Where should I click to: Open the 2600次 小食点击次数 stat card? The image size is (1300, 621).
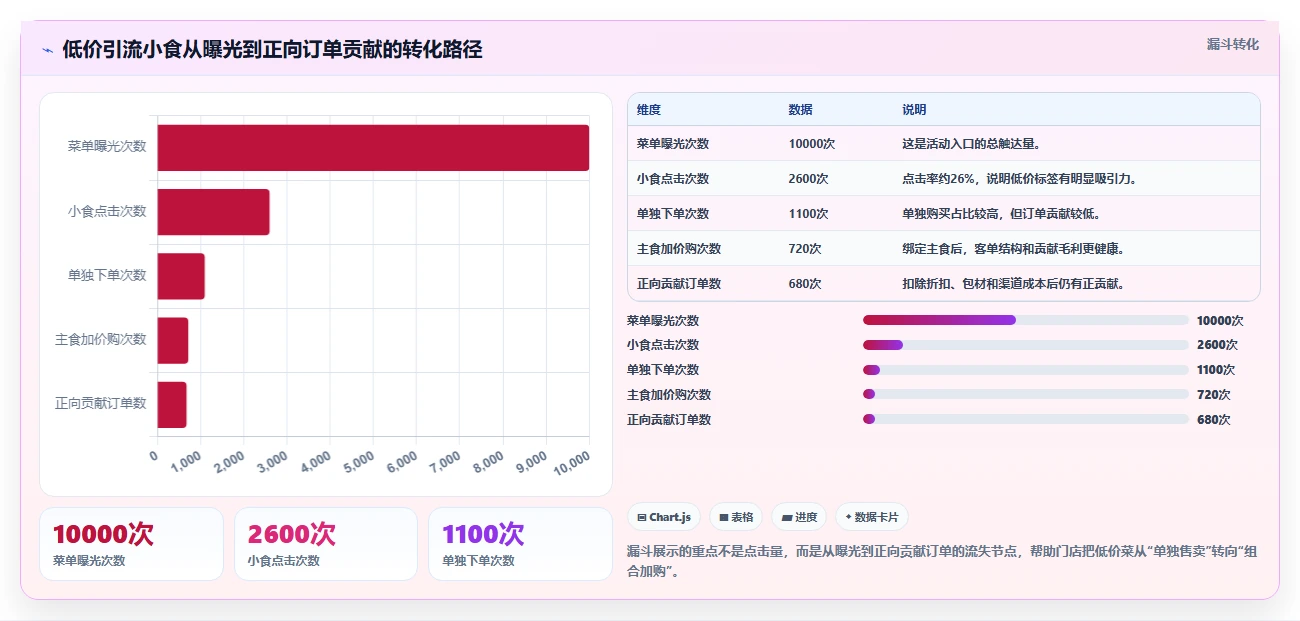click(x=326, y=544)
